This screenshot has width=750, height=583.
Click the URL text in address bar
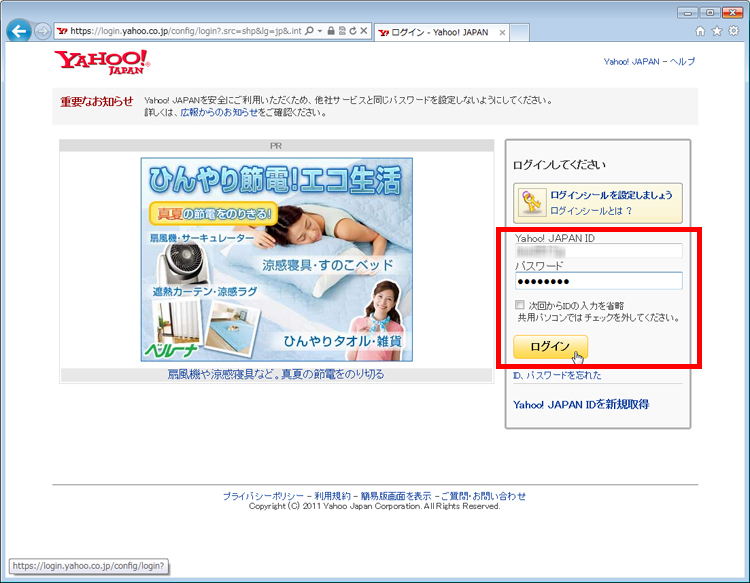(x=186, y=31)
